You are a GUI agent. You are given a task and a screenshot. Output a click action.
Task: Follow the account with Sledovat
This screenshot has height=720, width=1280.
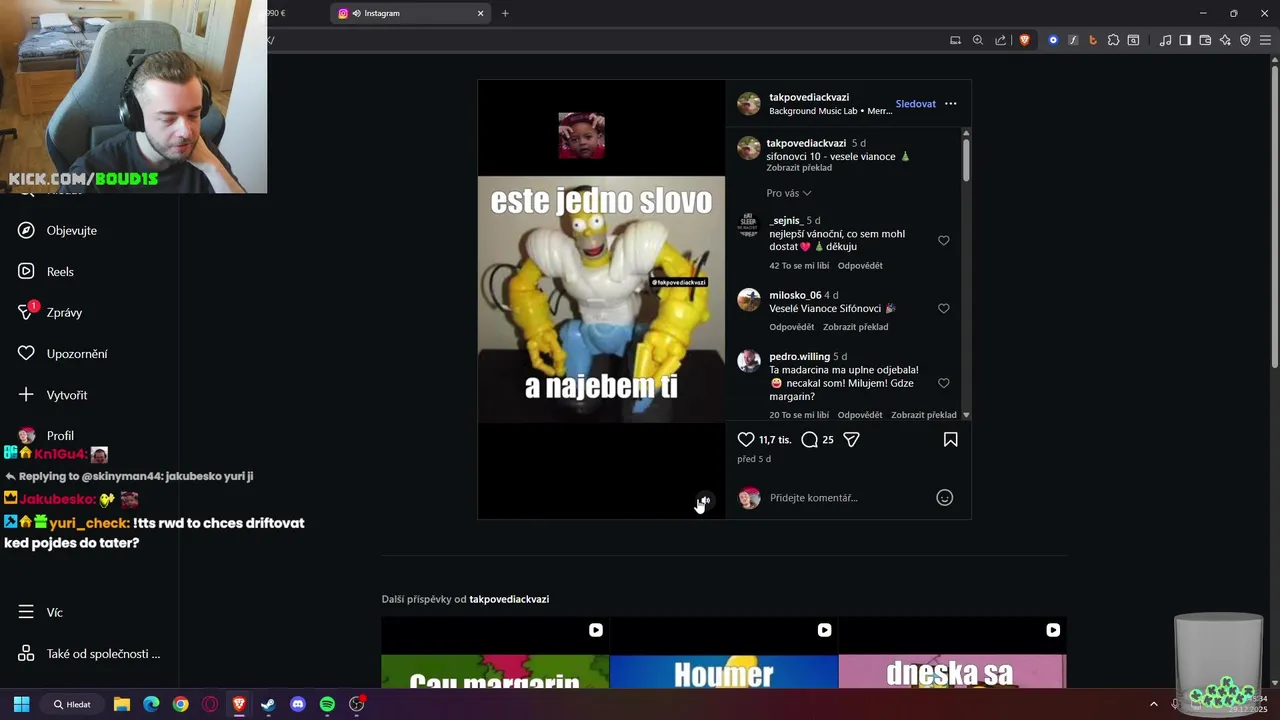[916, 104]
